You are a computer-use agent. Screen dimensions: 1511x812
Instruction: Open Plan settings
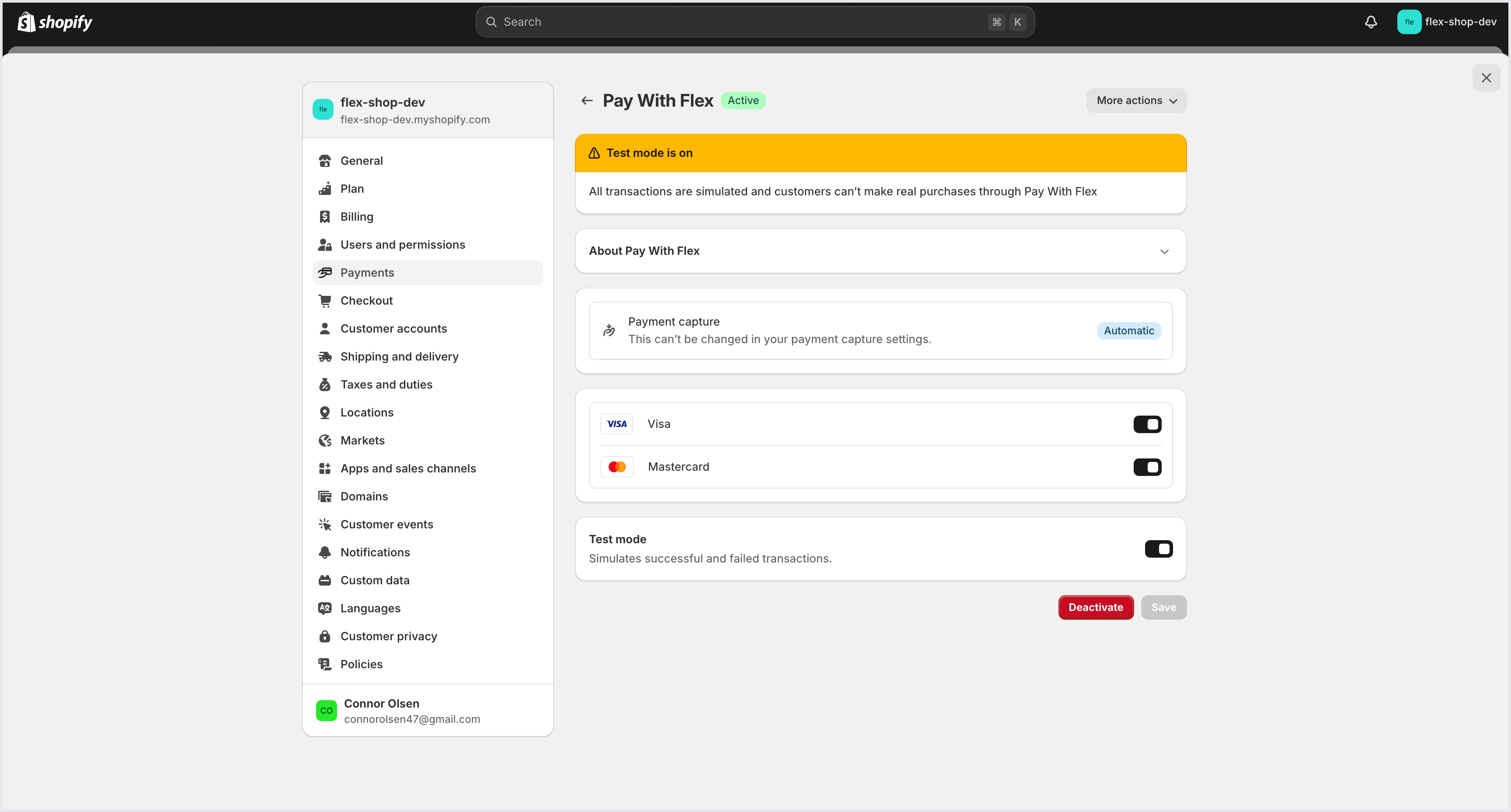point(428,189)
